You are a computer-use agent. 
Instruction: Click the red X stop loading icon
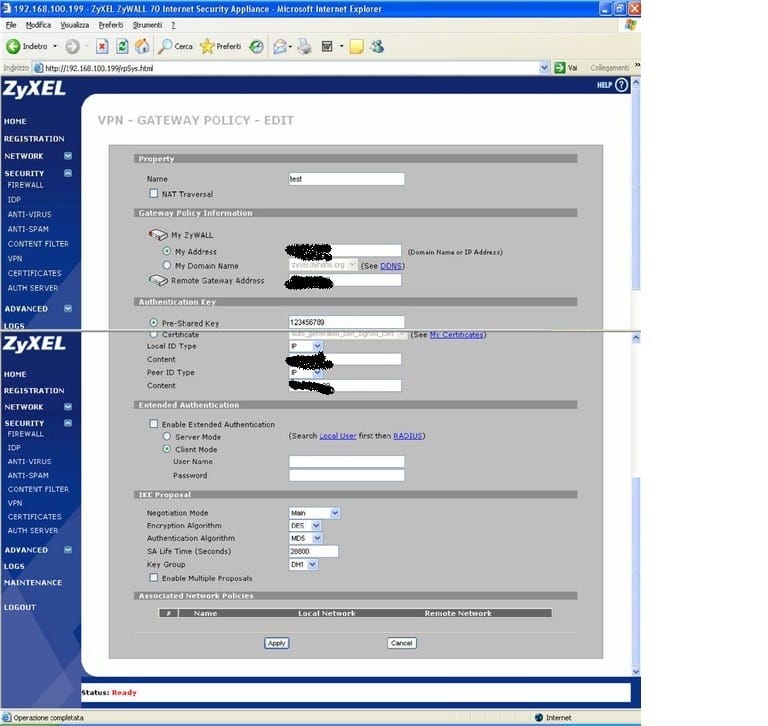tap(102, 47)
